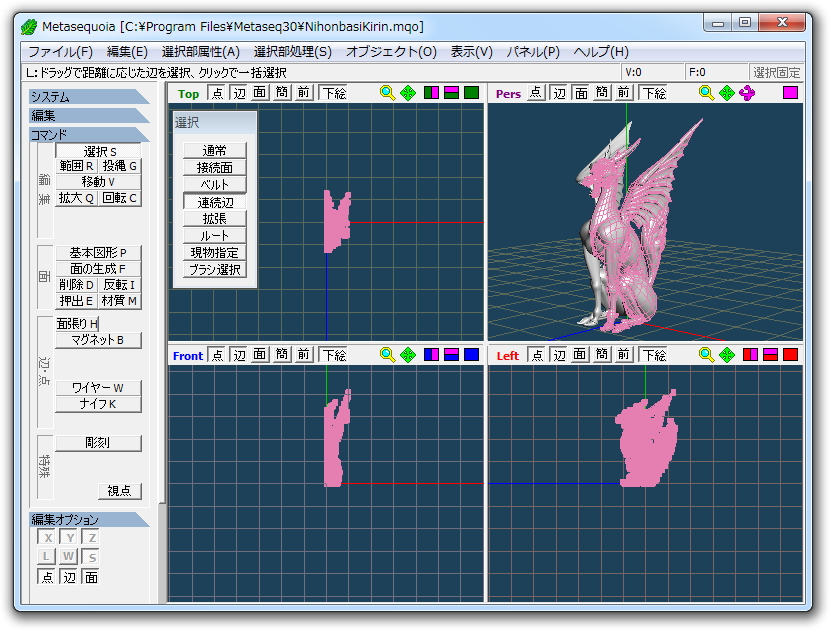Click the zoom magnifier icon in Front view

coord(387,355)
